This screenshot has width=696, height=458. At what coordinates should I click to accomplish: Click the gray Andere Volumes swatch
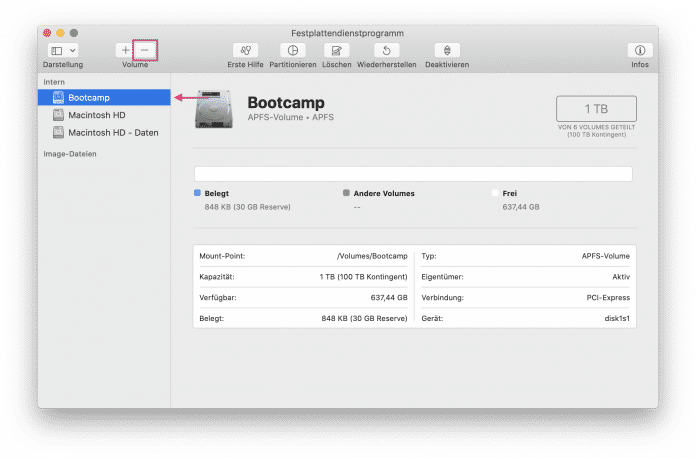pyautogui.click(x=346, y=193)
